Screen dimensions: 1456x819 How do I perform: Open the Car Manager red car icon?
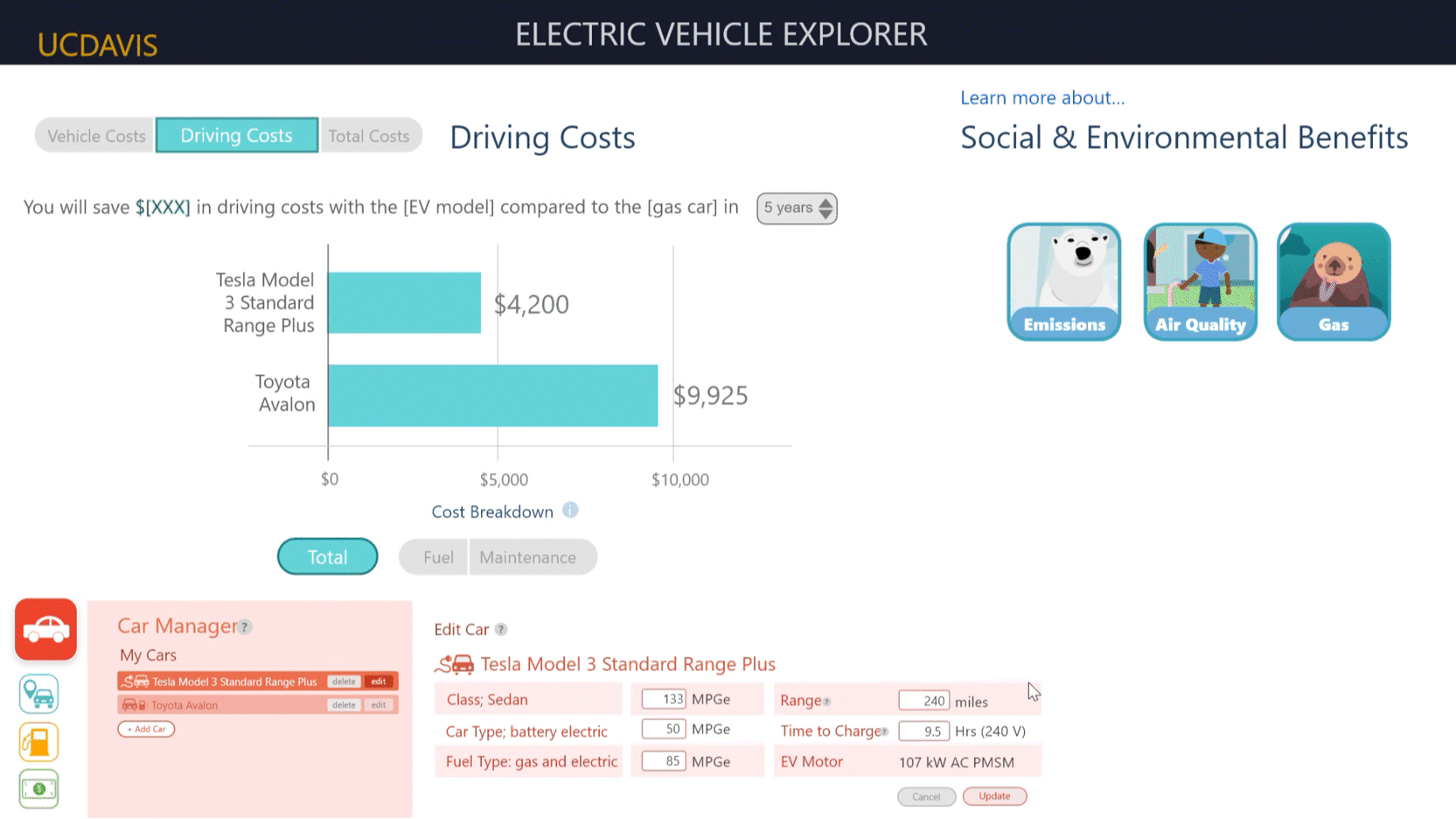pyautogui.click(x=46, y=629)
